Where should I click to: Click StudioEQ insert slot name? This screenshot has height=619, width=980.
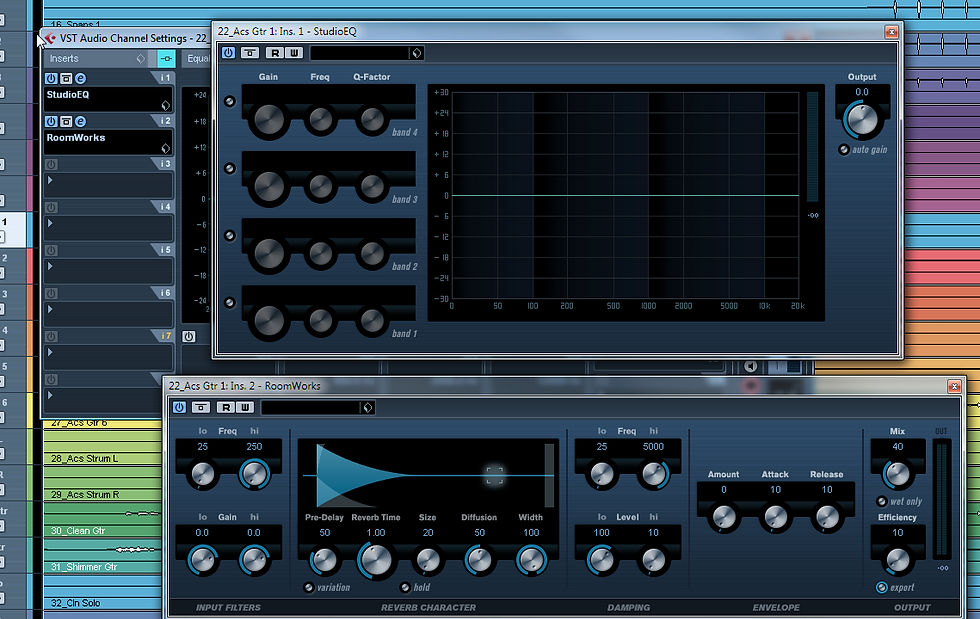(68, 94)
